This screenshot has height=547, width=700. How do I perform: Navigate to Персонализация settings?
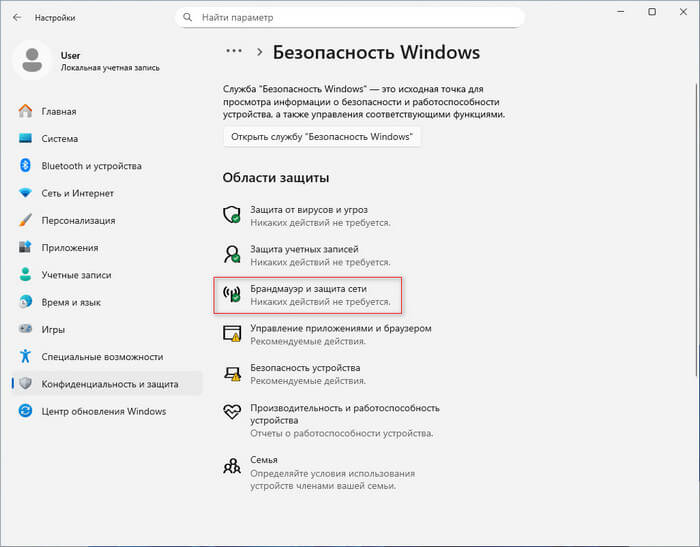[x=78, y=220]
